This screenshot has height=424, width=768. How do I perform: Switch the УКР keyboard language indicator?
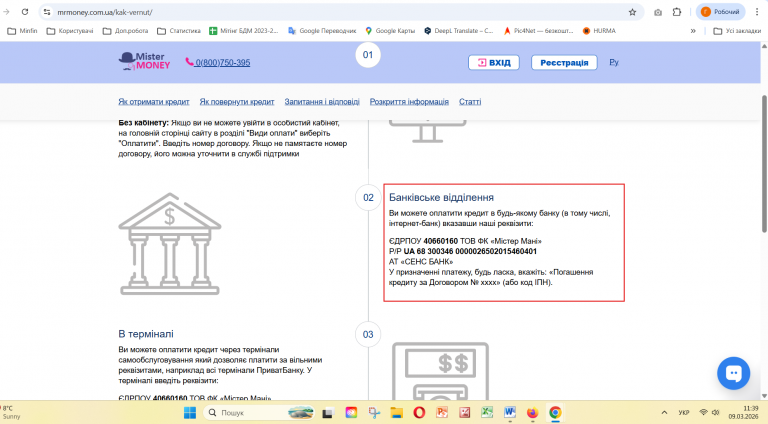coord(684,413)
